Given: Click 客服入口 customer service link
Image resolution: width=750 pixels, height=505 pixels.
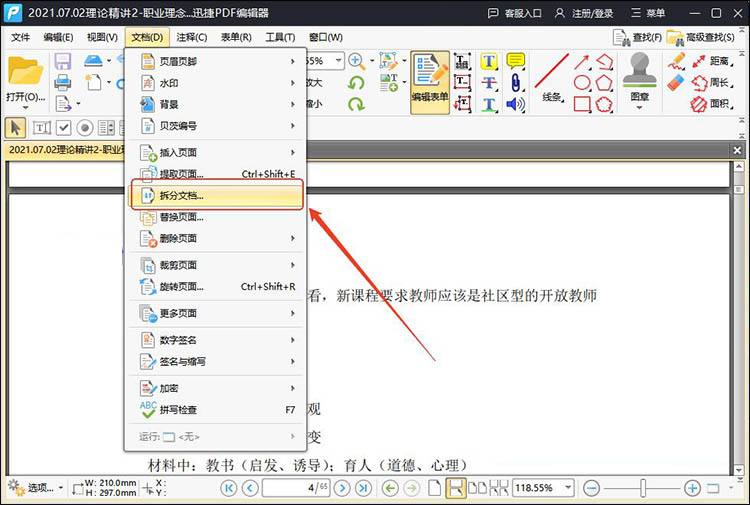Looking at the screenshot, I should click(515, 13).
